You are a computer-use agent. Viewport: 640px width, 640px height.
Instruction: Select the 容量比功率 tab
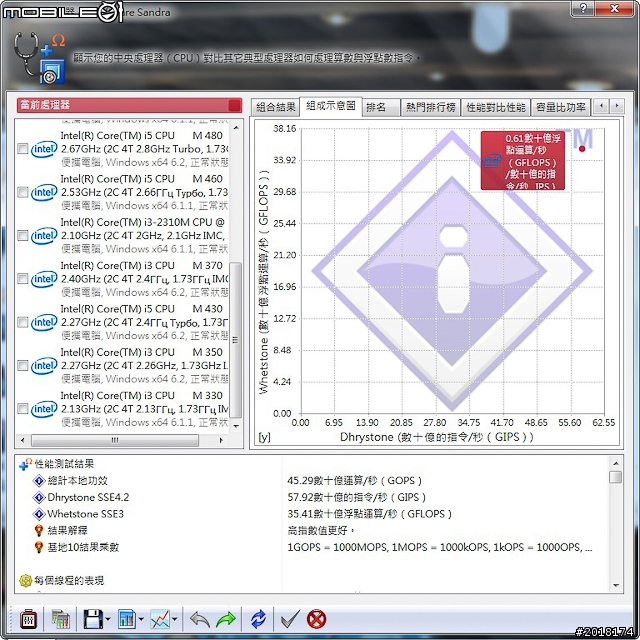[561, 107]
